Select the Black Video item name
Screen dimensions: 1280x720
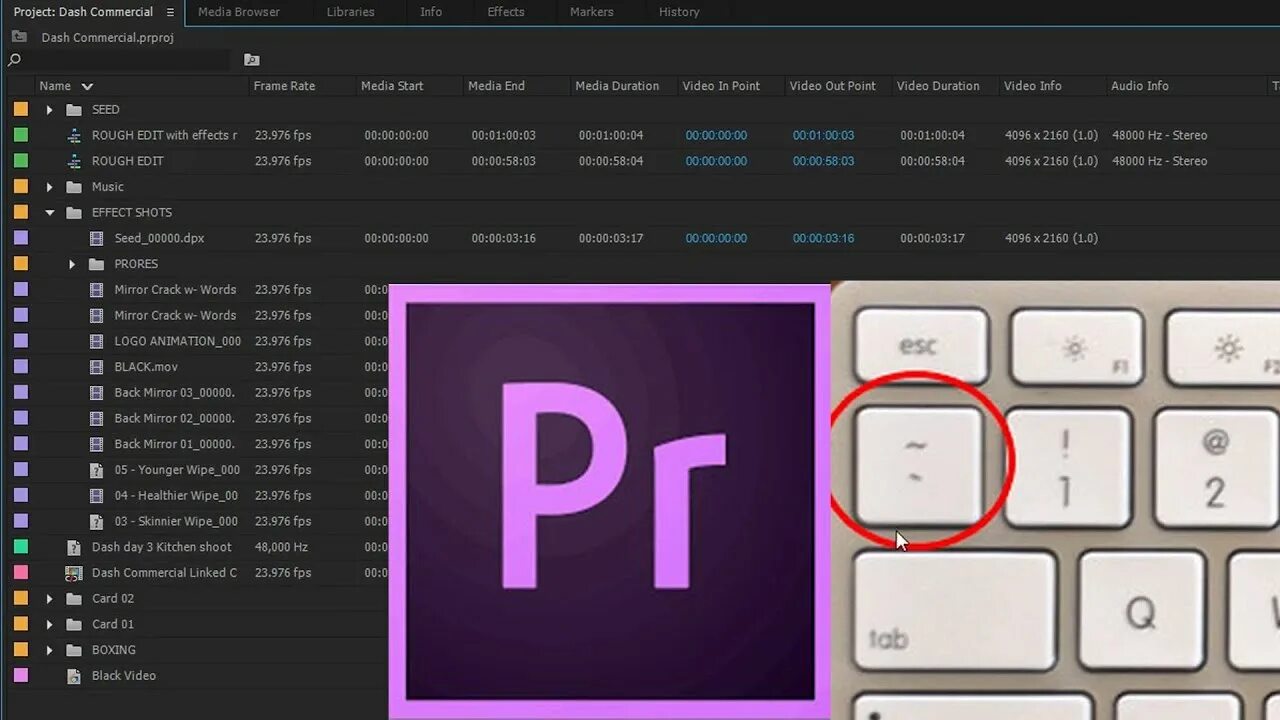point(124,676)
